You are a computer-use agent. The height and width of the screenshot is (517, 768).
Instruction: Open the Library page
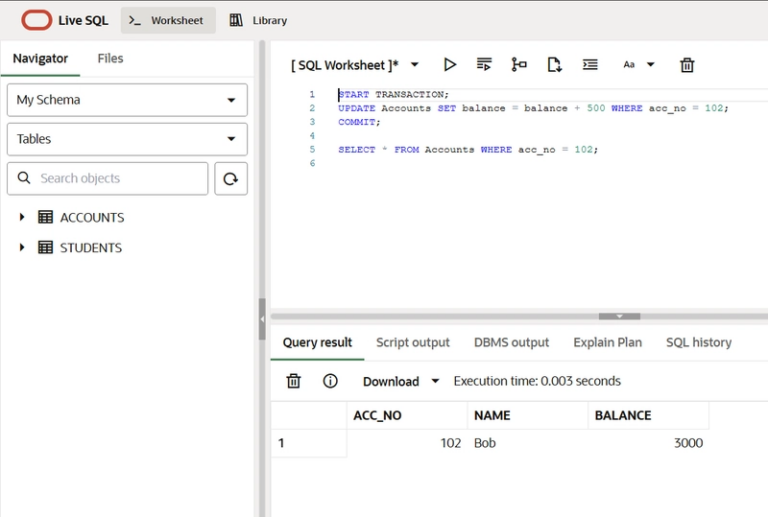tap(258, 20)
